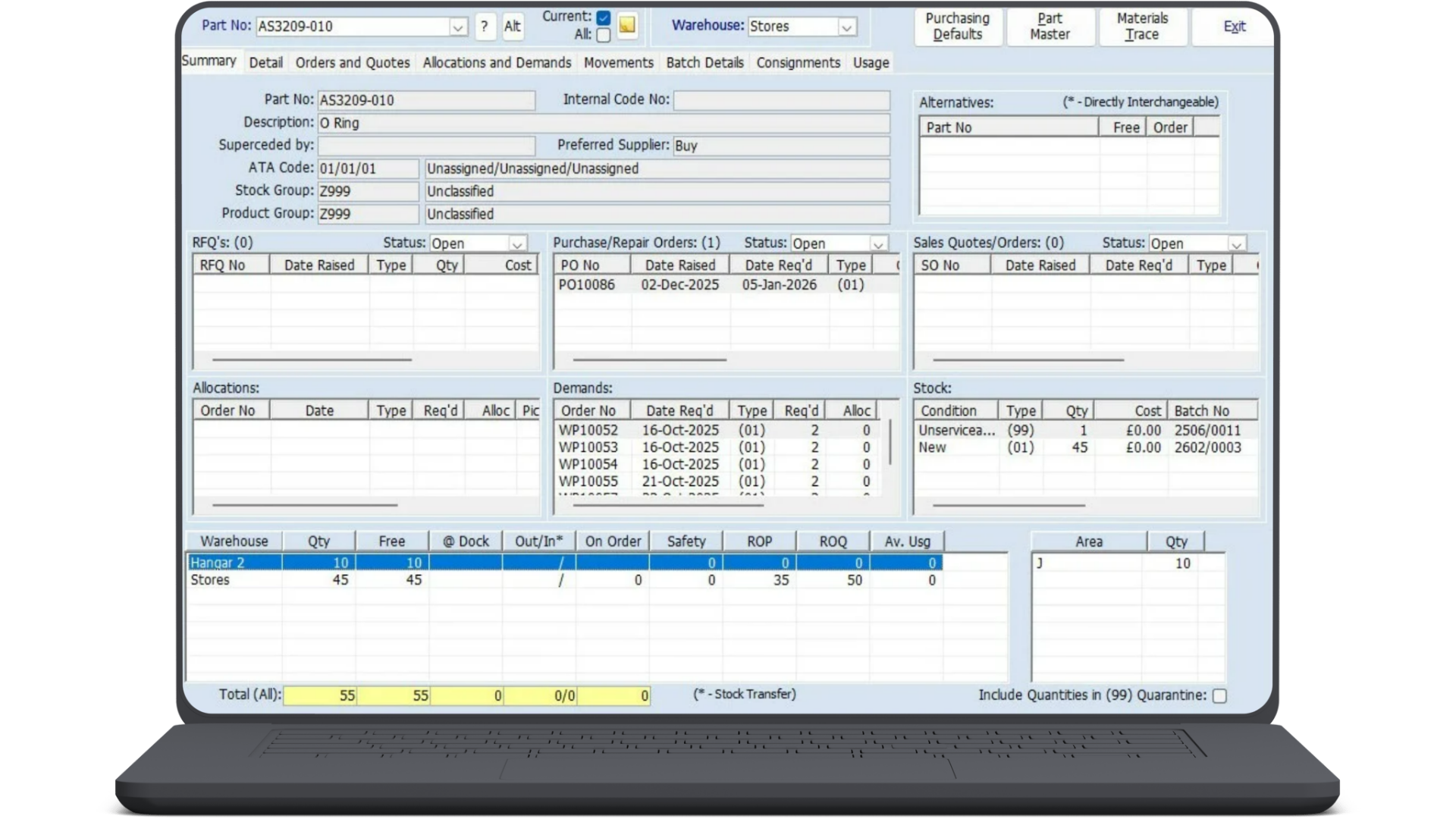Click the Alt button beside part search
1456x819 pixels.
click(513, 27)
